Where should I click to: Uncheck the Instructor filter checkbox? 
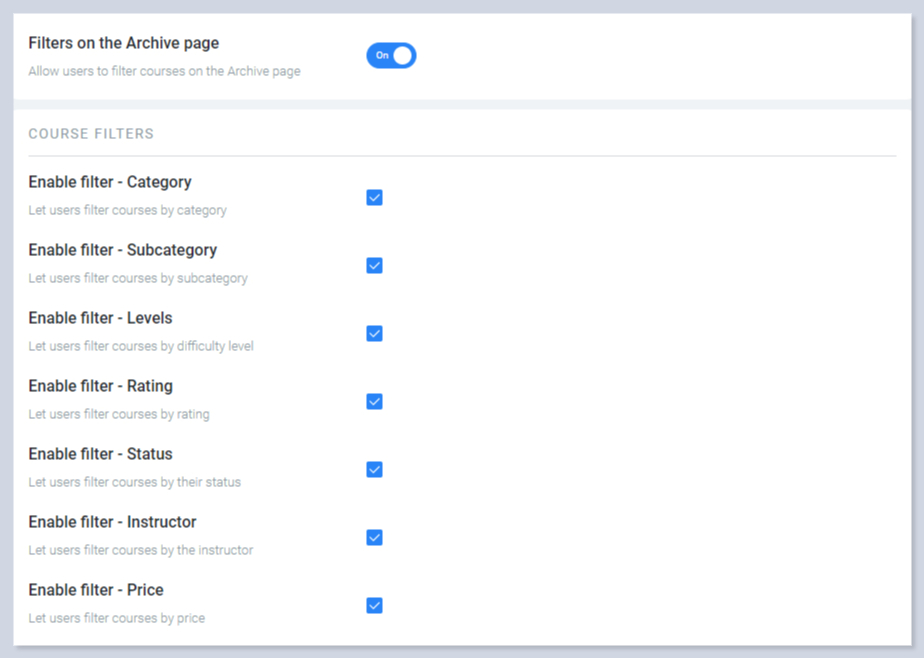[x=374, y=538]
